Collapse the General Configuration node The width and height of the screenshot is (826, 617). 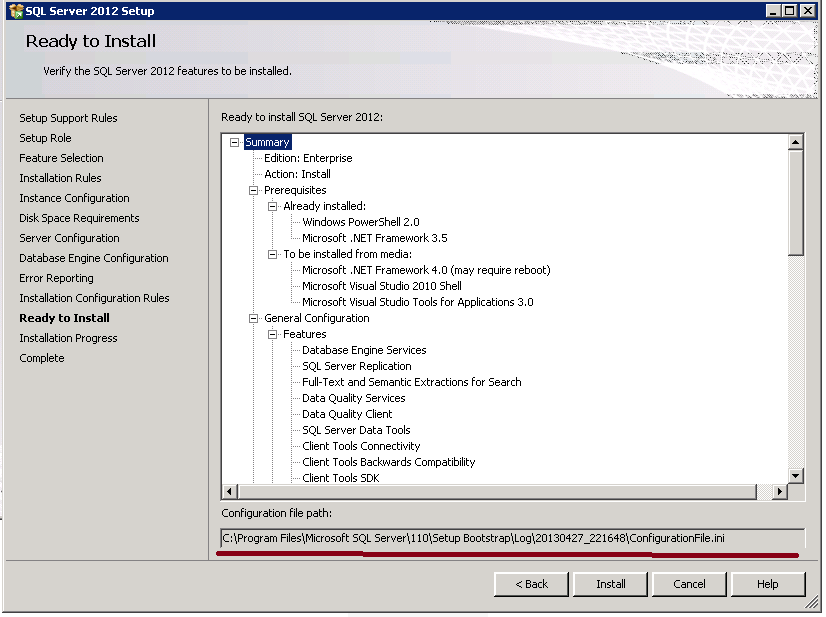[x=253, y=318]
